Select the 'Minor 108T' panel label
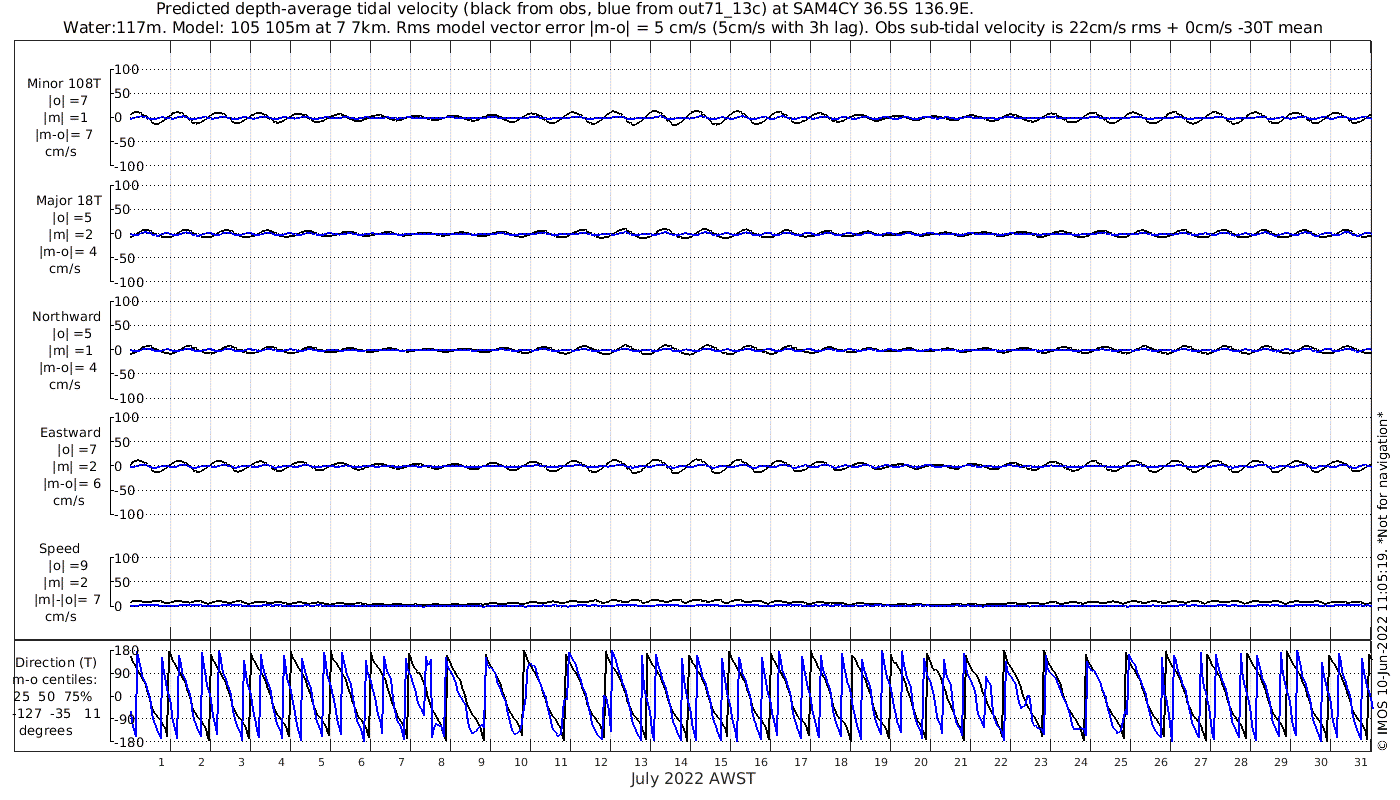The width and height of the screenshot is (1400, 800). click(x=64, y=84)
